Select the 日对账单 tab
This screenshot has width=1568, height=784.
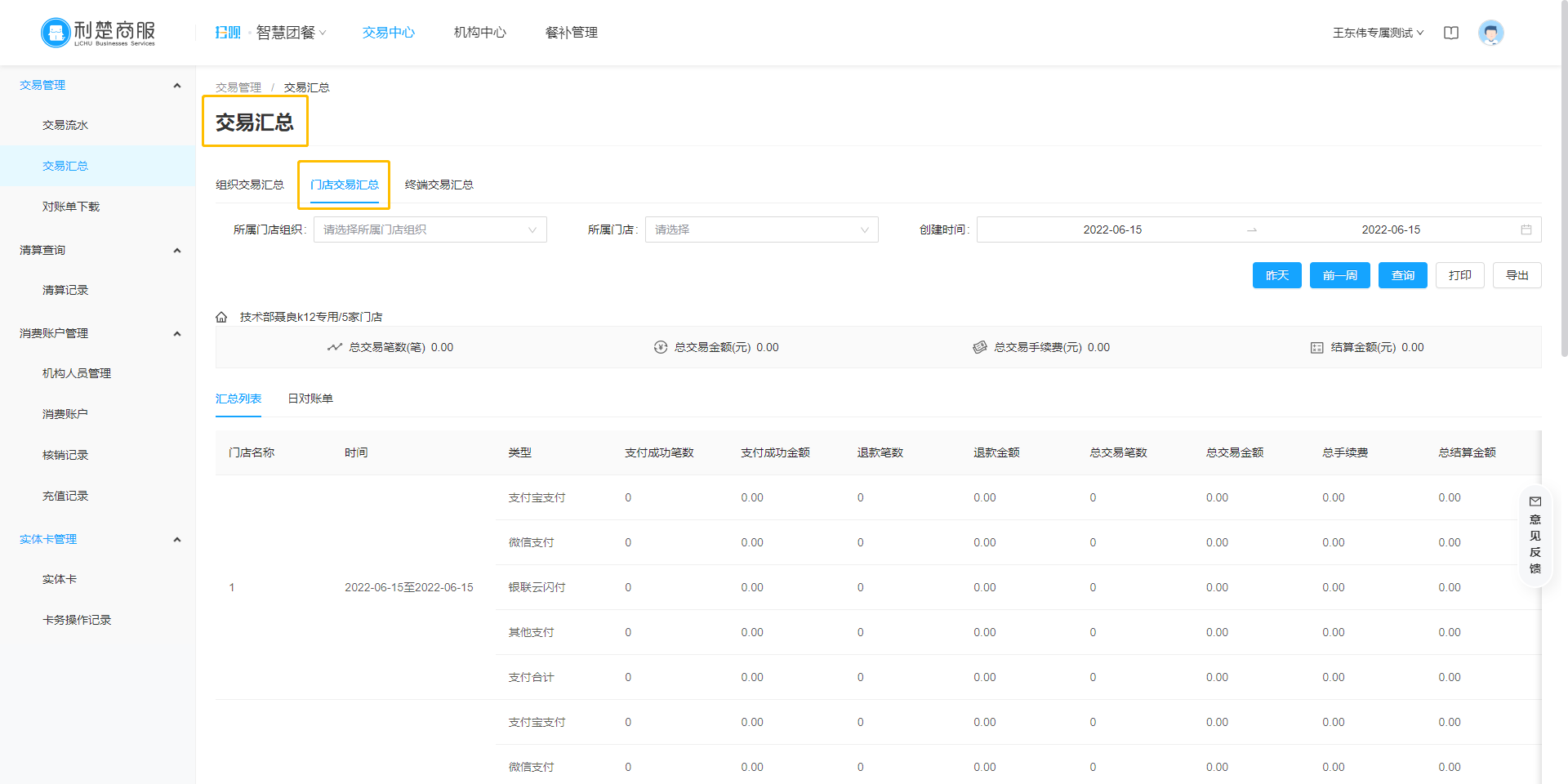[310, 399]
